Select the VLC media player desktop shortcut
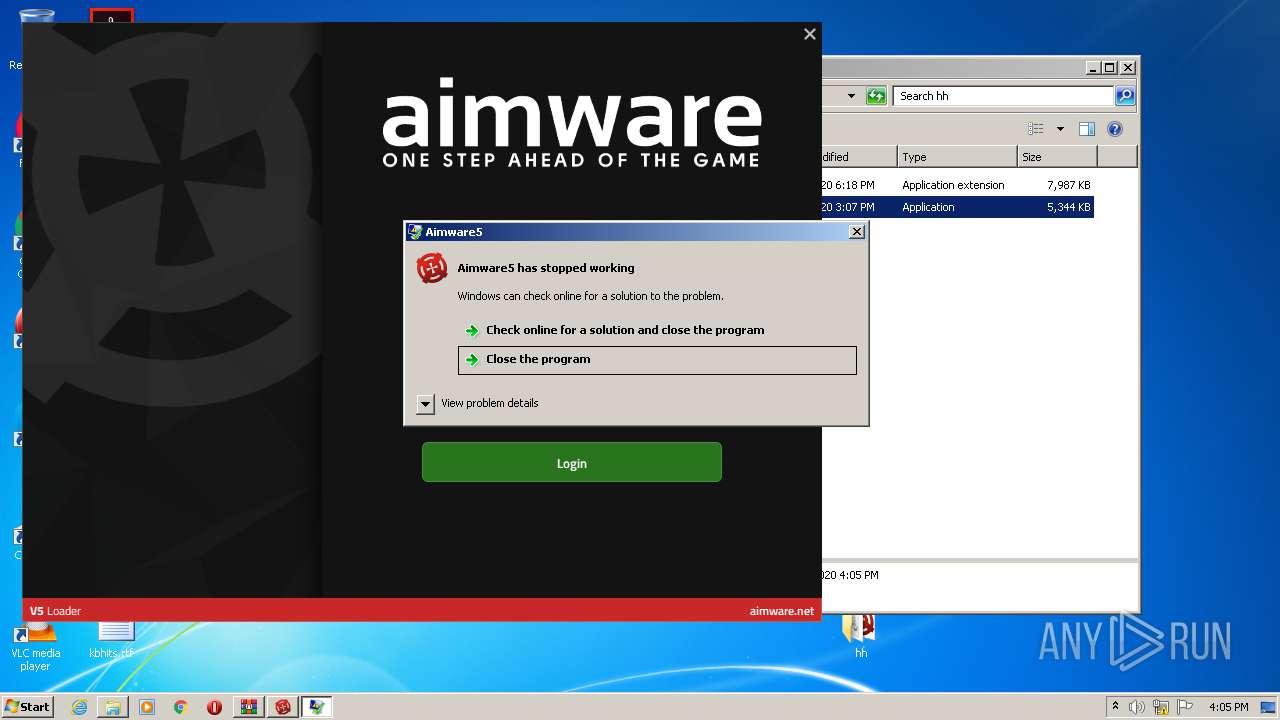 35,648
